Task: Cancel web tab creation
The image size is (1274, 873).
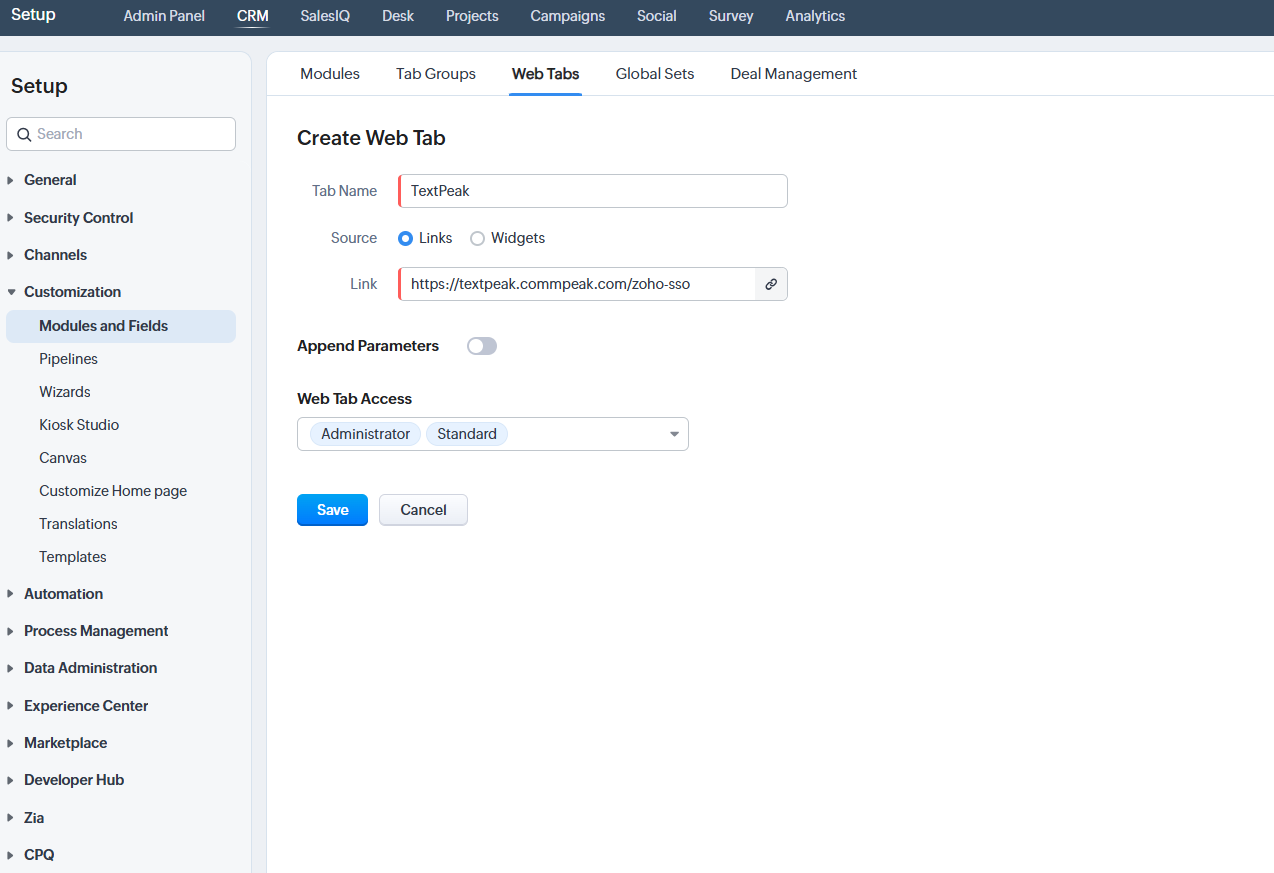Action: pos(423,510)
